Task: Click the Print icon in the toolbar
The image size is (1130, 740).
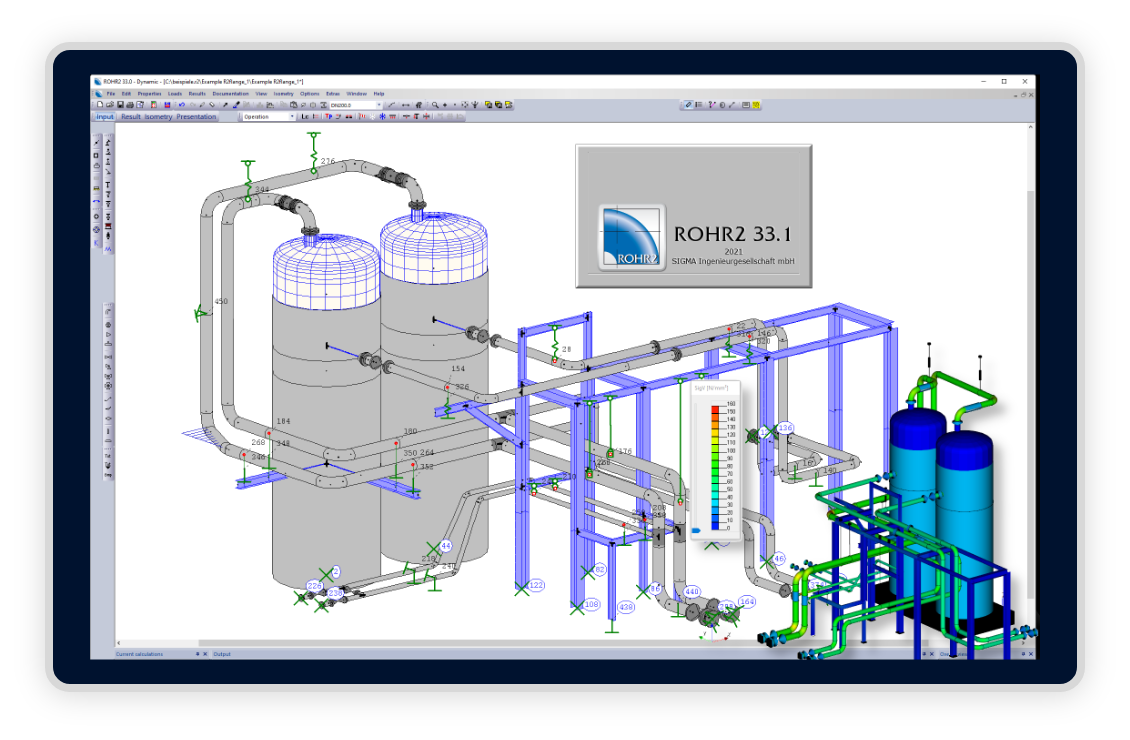Action: [x=130, y=105]
